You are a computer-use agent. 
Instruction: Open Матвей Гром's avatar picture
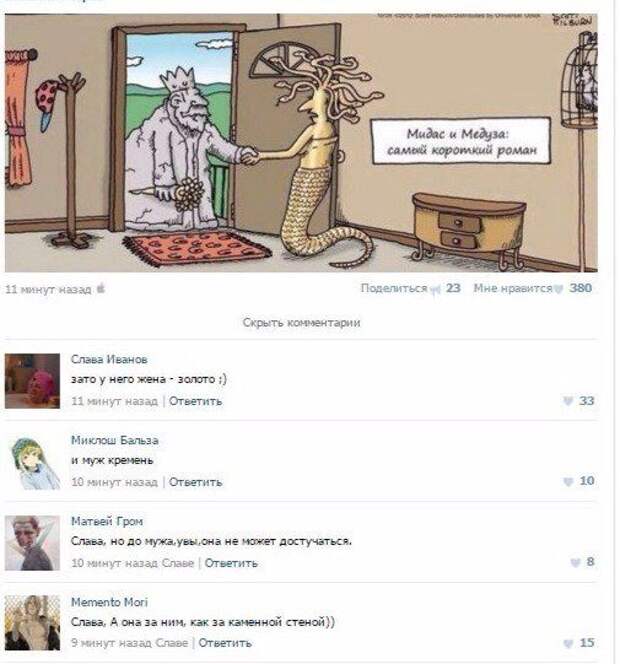pos(32,543)
